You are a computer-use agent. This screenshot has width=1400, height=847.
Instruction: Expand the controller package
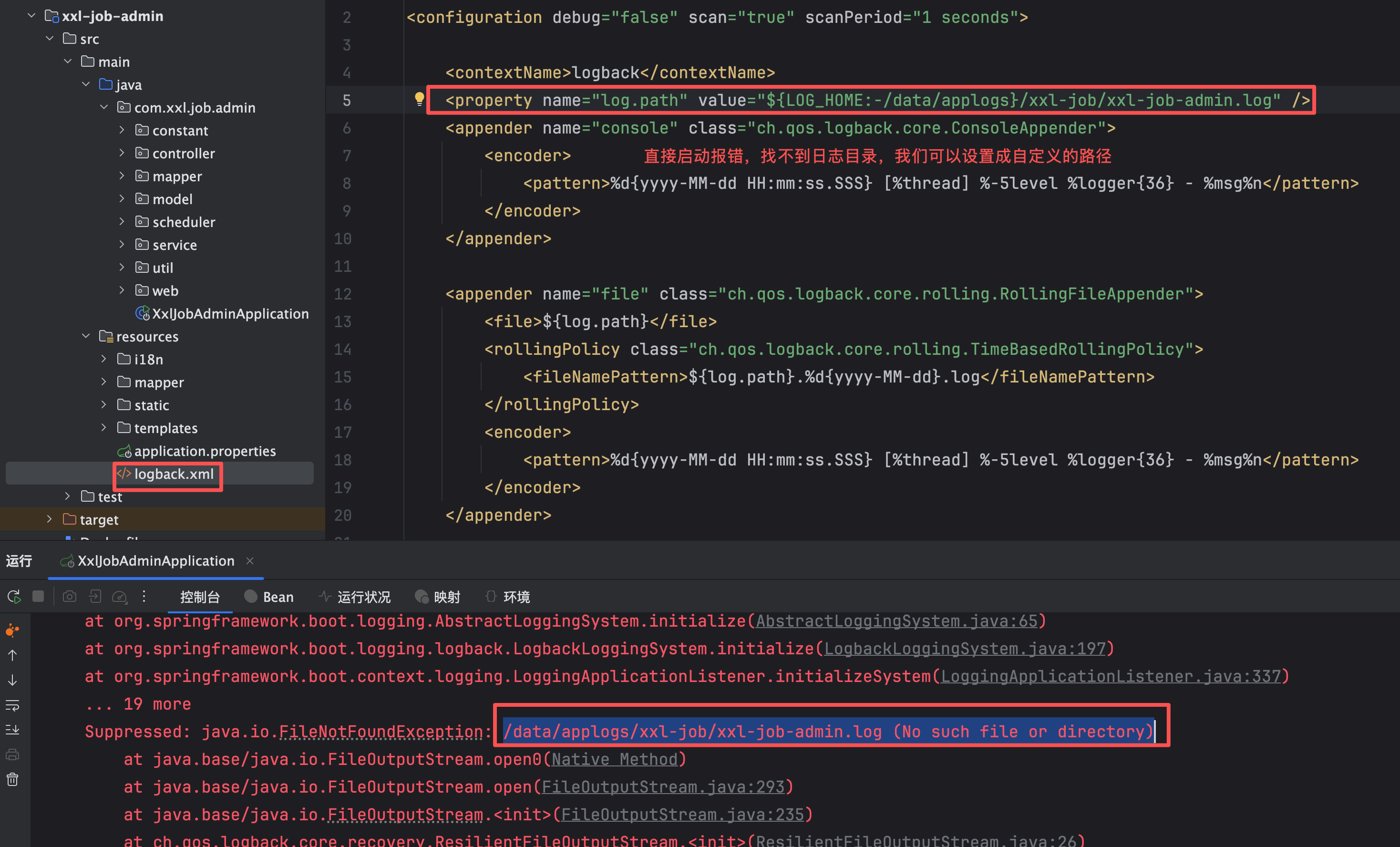[x=122, y=153]
